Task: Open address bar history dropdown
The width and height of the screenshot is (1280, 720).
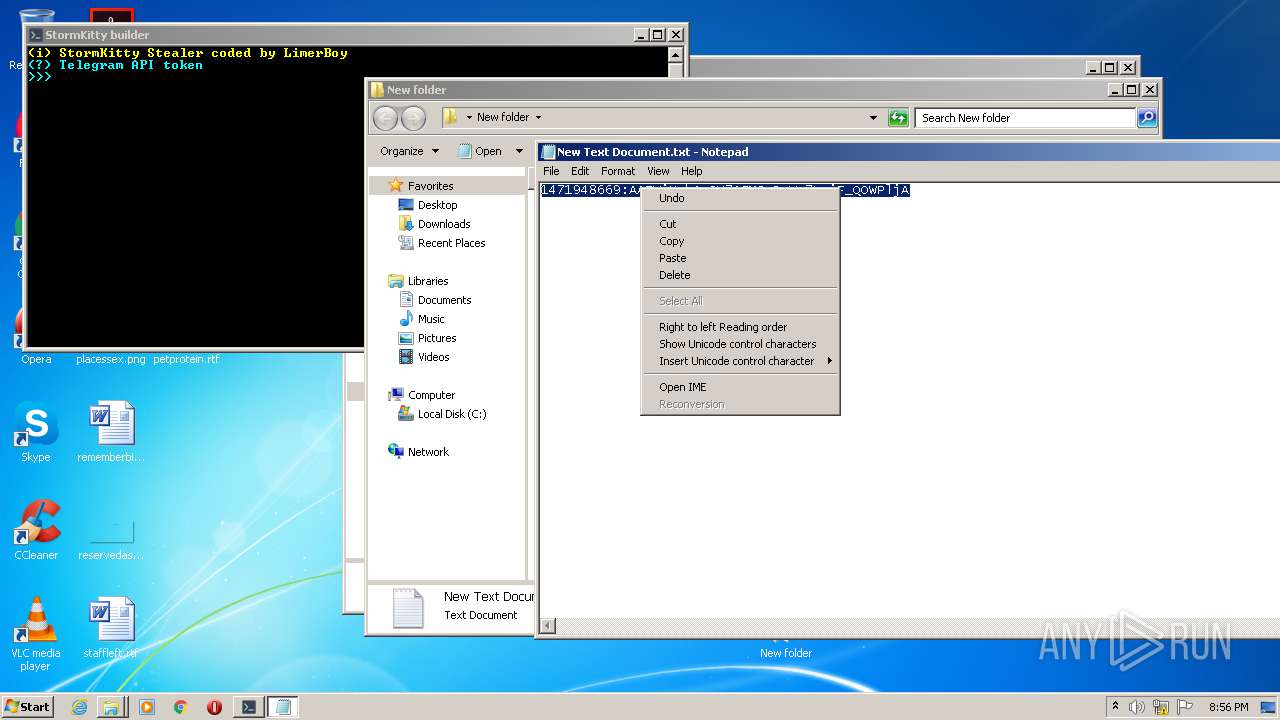Action: tap(874, 118)
